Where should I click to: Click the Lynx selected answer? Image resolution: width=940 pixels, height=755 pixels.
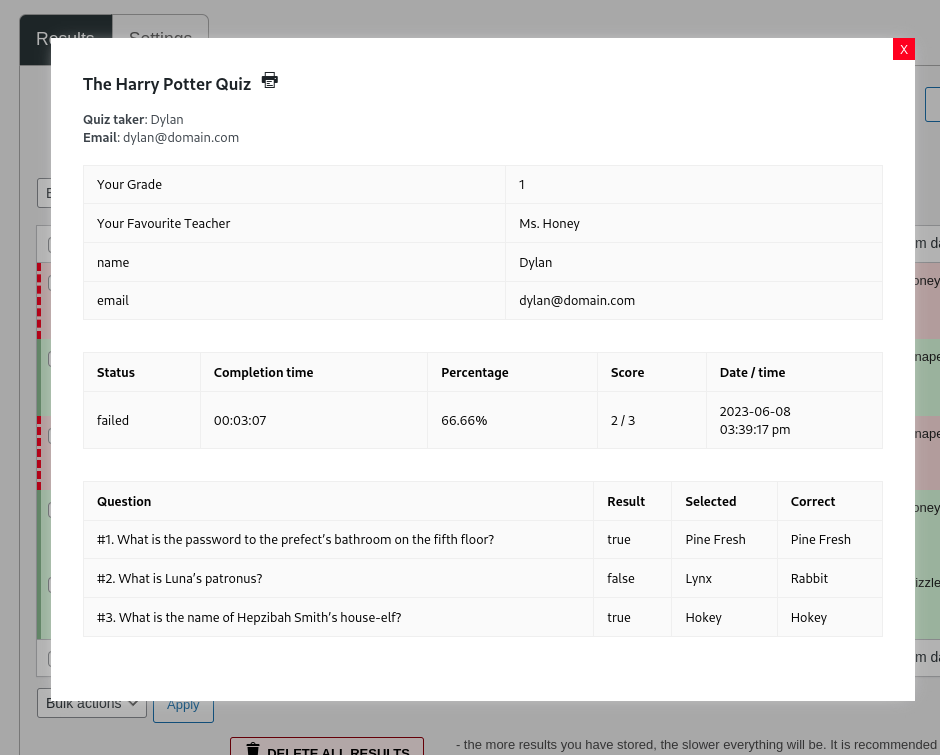699,578
